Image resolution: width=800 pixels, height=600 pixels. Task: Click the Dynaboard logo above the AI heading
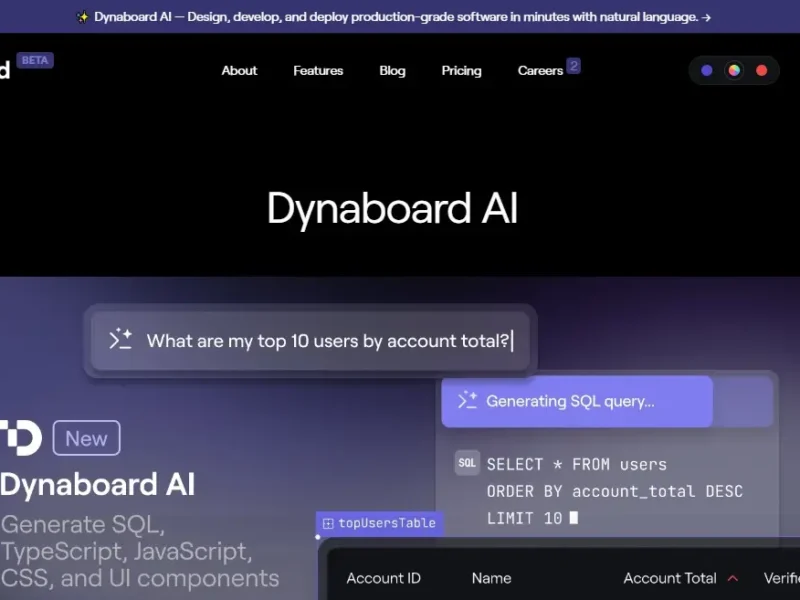[x=21, y=438]
